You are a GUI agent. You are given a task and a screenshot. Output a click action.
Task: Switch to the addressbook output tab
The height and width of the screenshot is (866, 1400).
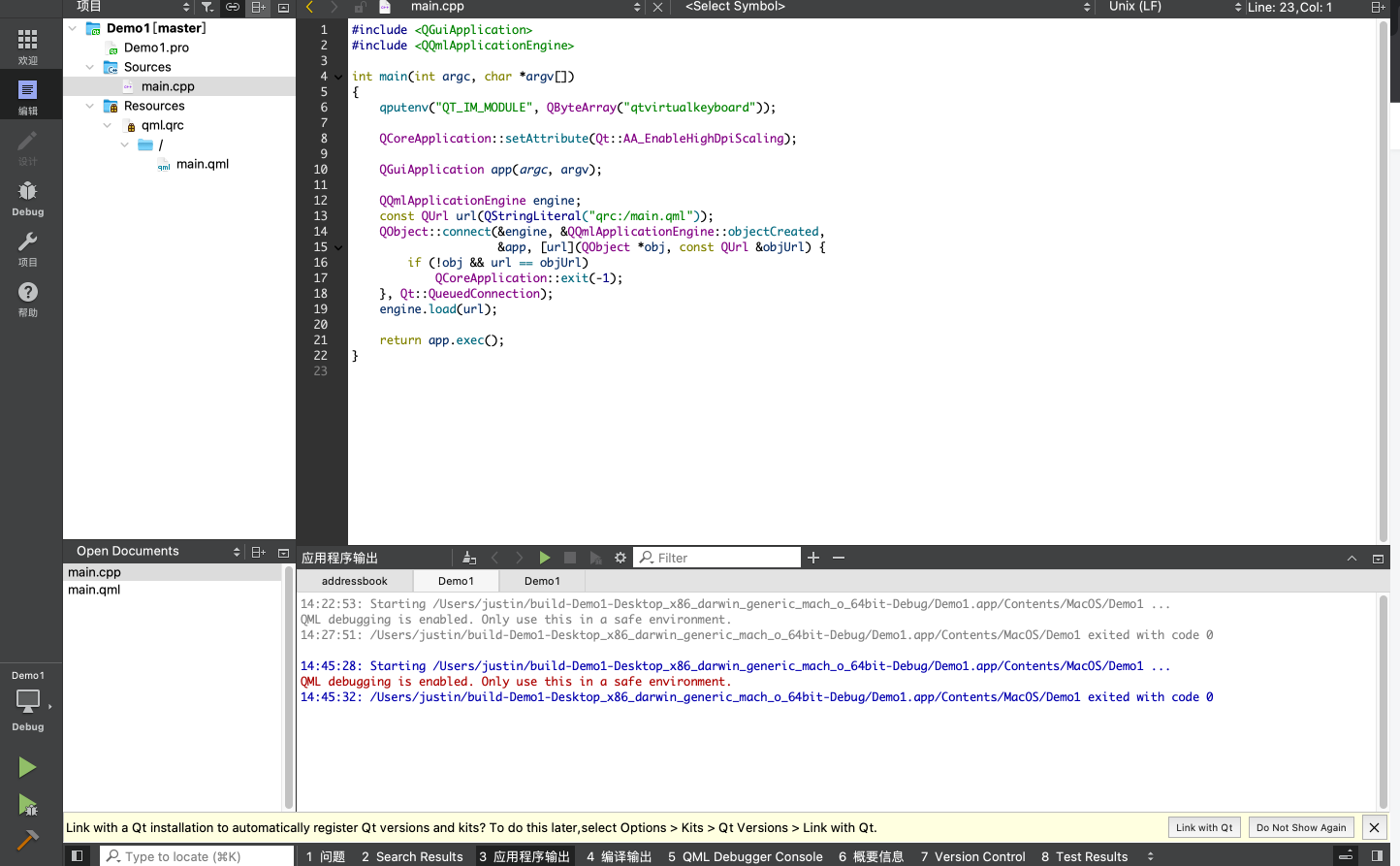pyautogui.click(x=355, y=581)
